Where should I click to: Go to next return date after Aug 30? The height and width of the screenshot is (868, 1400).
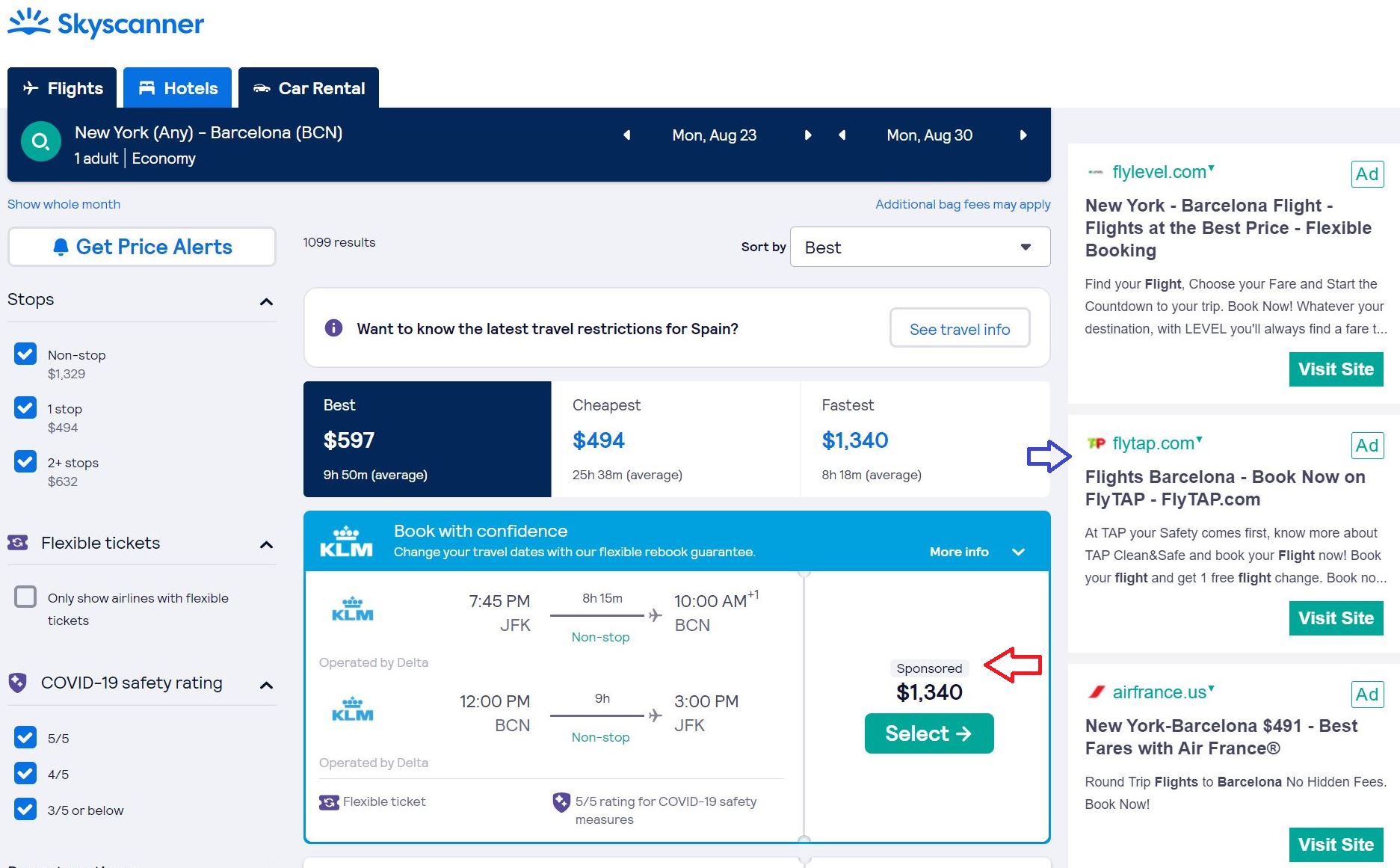point(1023,135)
